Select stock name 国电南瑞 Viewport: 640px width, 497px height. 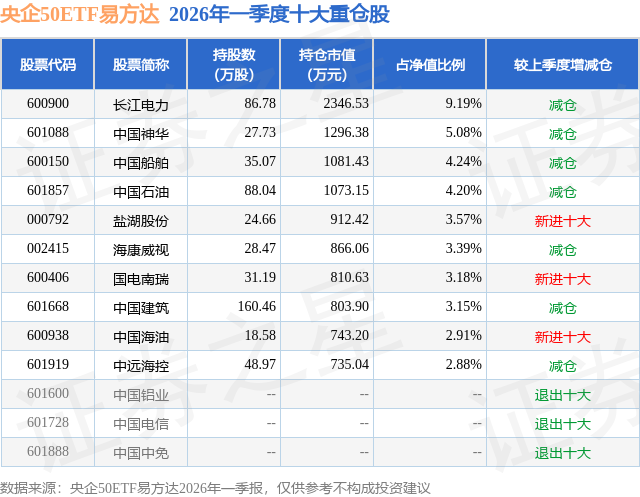[141, 279]
